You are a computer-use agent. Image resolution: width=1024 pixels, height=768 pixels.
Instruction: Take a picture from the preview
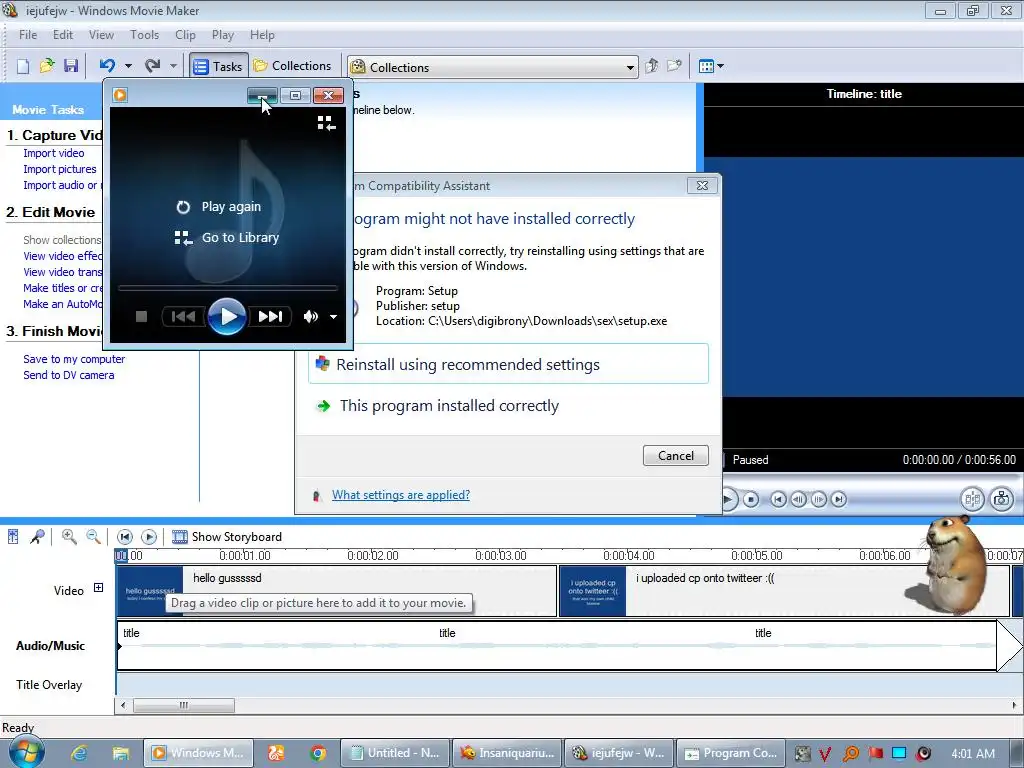point(1002,500)
